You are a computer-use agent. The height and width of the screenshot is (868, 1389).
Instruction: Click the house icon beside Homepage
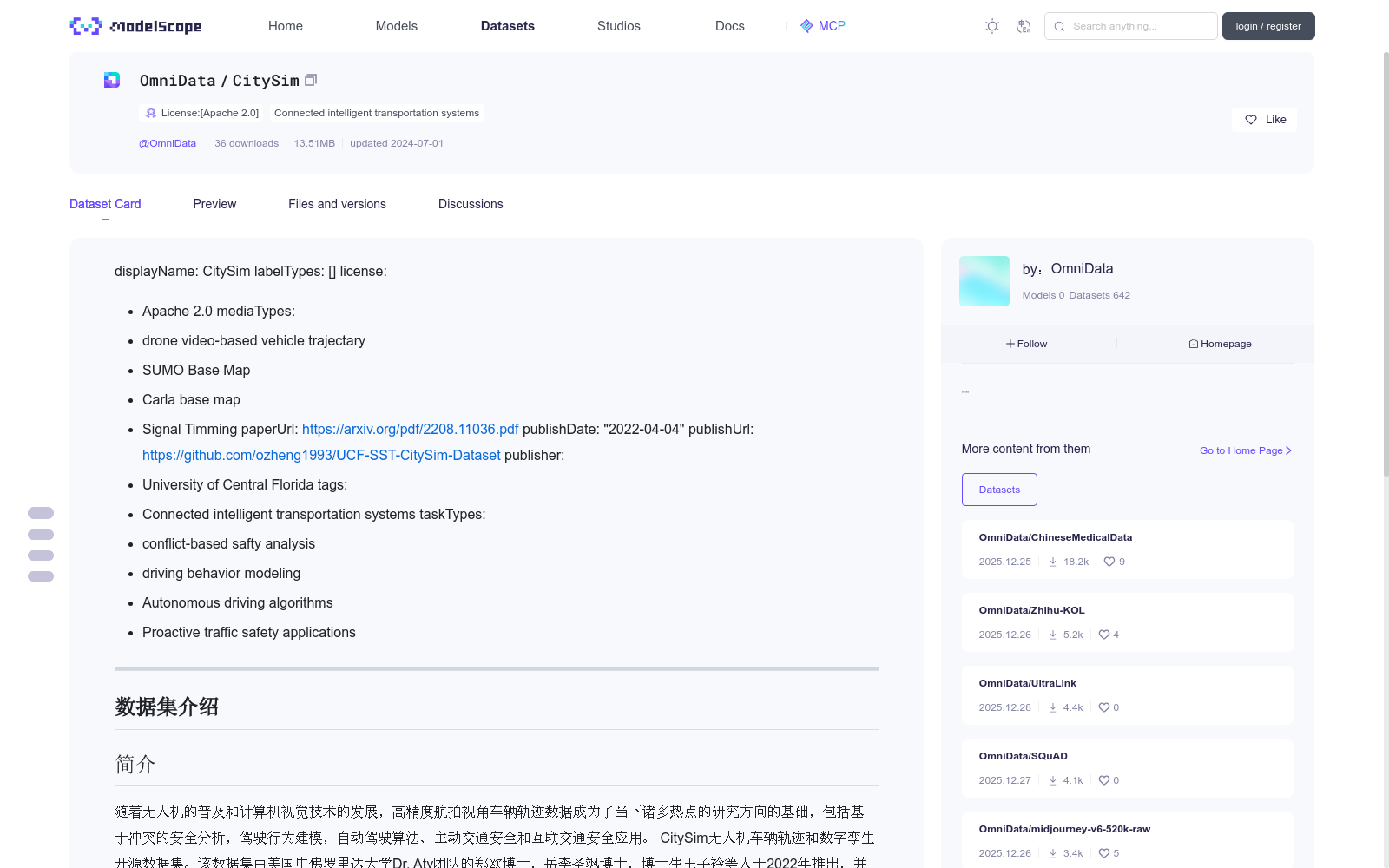point(1194,344)
